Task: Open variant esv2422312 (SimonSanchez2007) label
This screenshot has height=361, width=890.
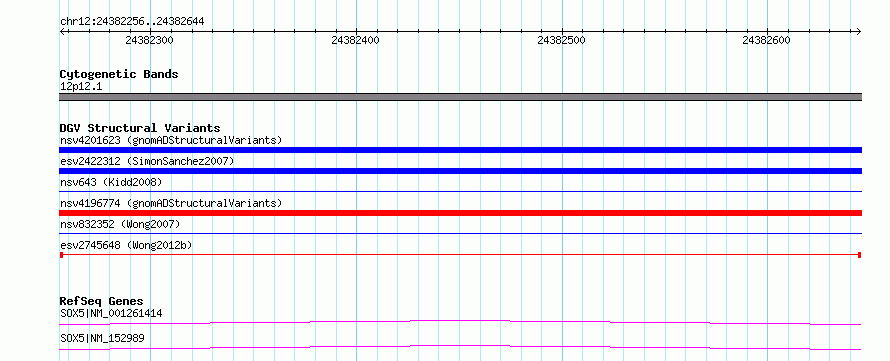Action: click(147, 161)
